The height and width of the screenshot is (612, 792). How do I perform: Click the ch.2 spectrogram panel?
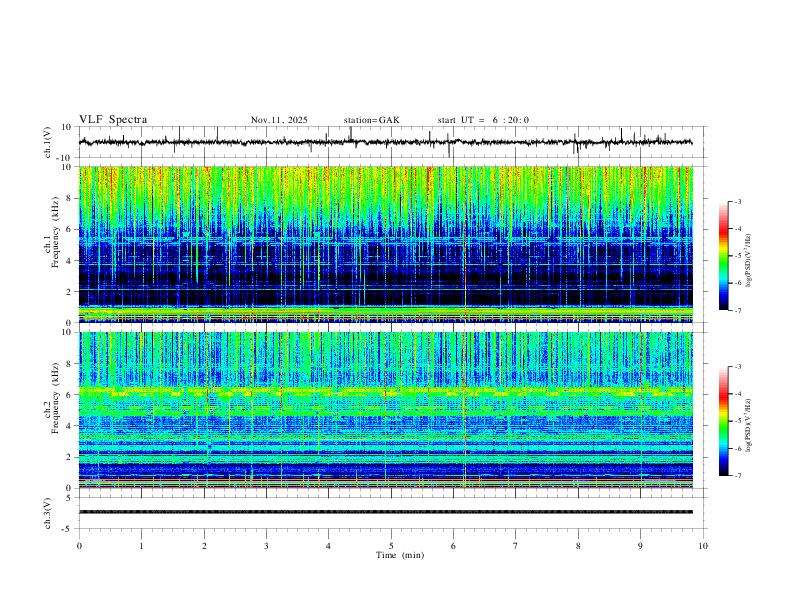point(385,410)
